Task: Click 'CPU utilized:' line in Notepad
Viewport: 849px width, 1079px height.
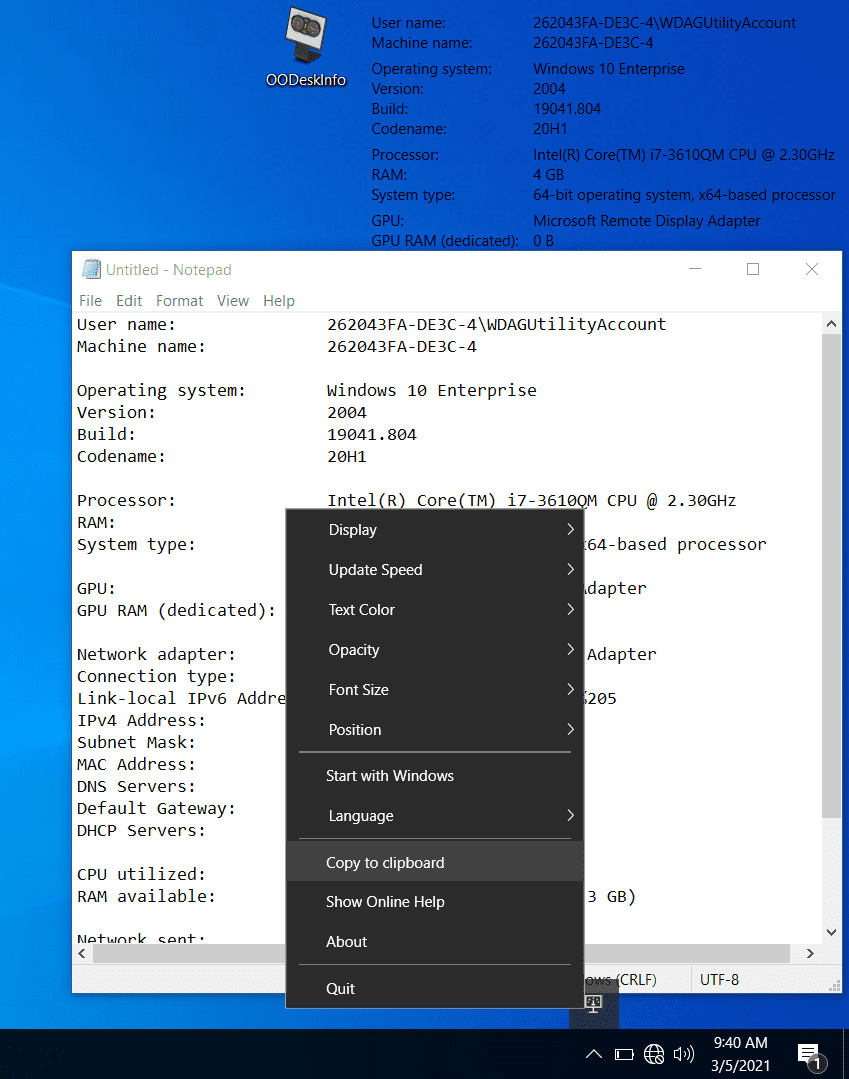Action: (x=141, y=875)
